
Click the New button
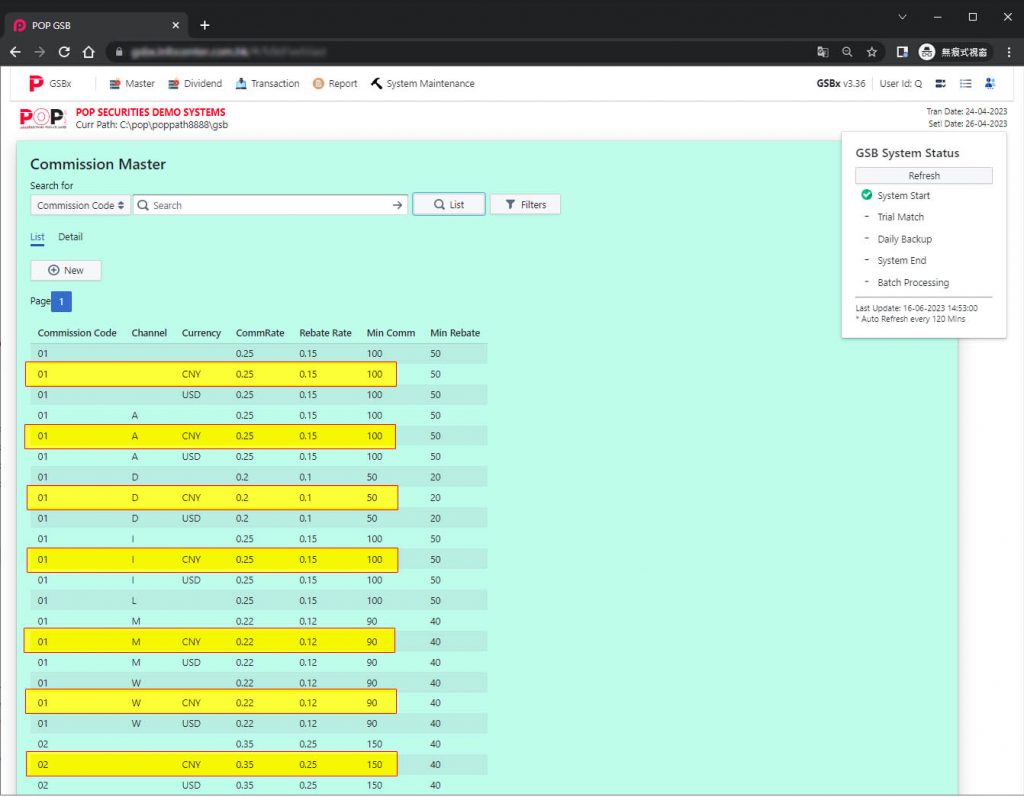66,270
